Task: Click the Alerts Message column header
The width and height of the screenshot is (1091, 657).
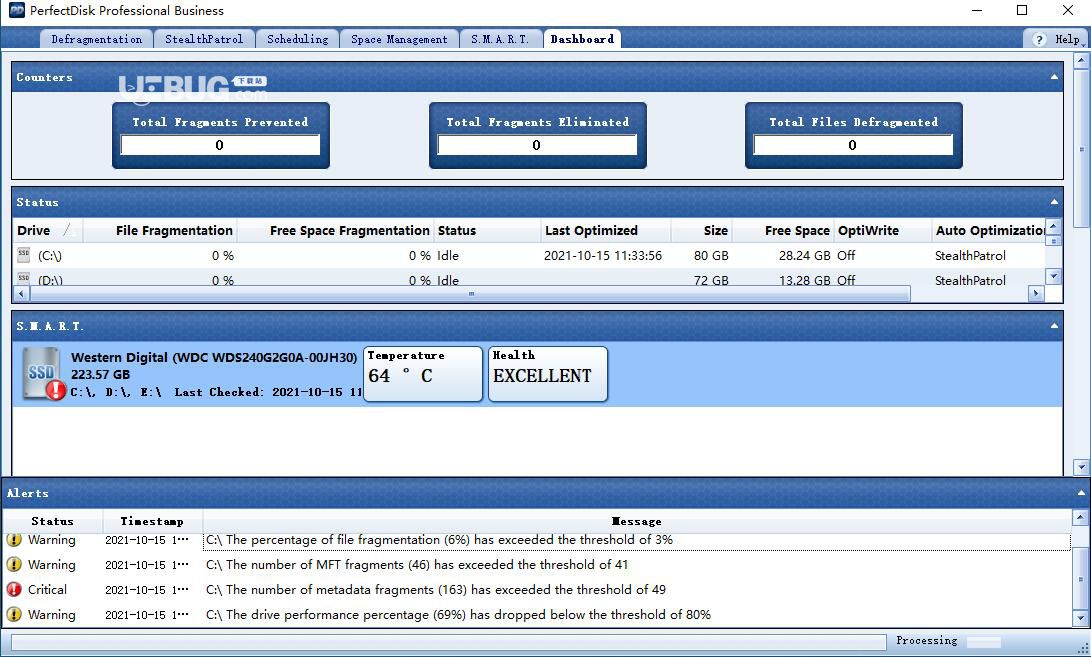Action: point(637,521)
